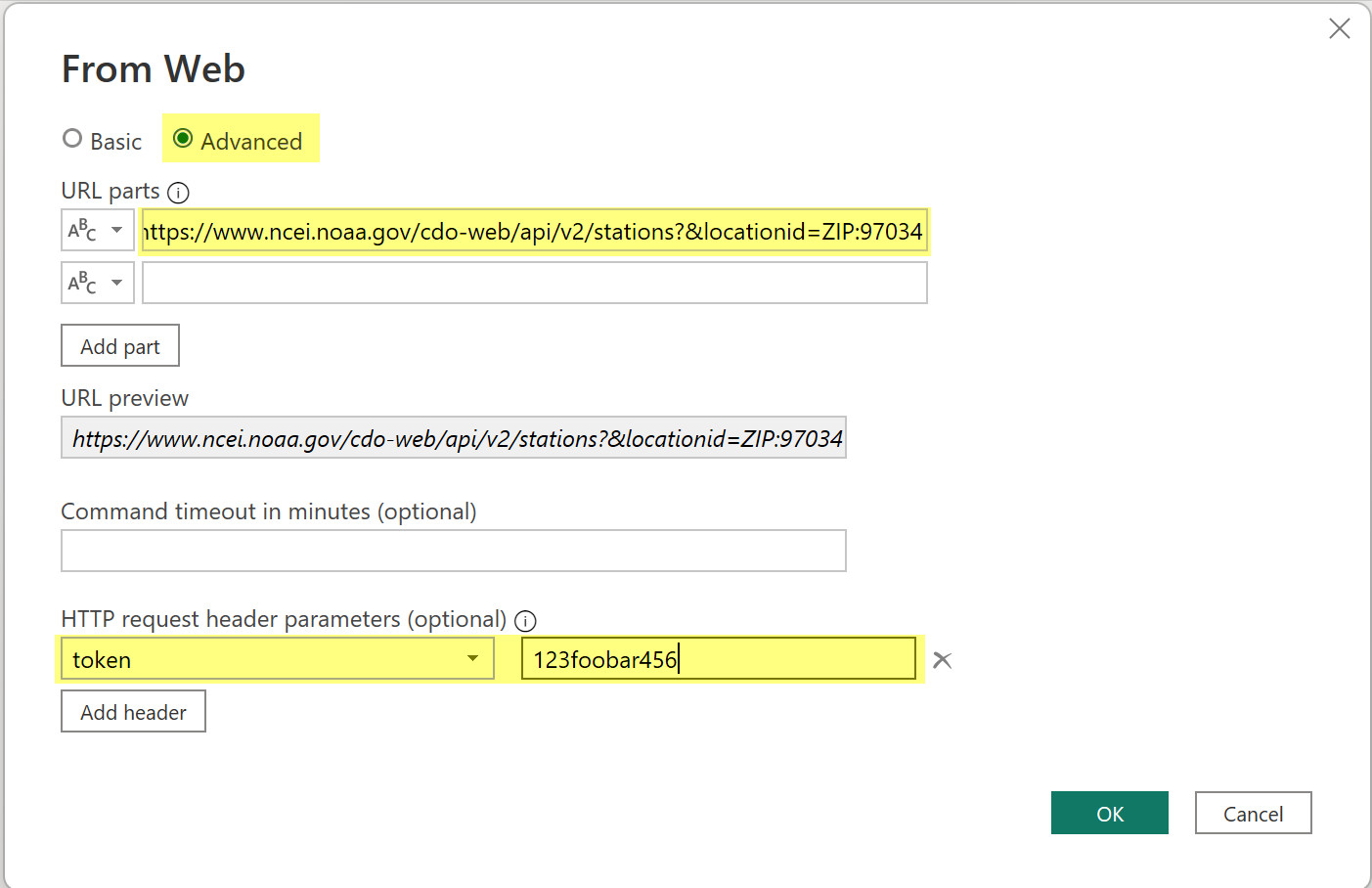Select the Basic radio button
The height and width of the screenshot is (888, 1372).
tap(72, 139)
